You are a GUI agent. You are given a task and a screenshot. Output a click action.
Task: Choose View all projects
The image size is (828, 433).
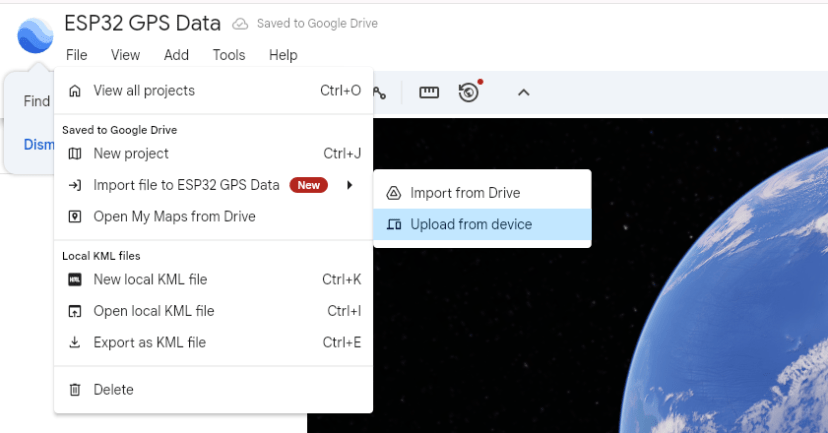(144, 91)
